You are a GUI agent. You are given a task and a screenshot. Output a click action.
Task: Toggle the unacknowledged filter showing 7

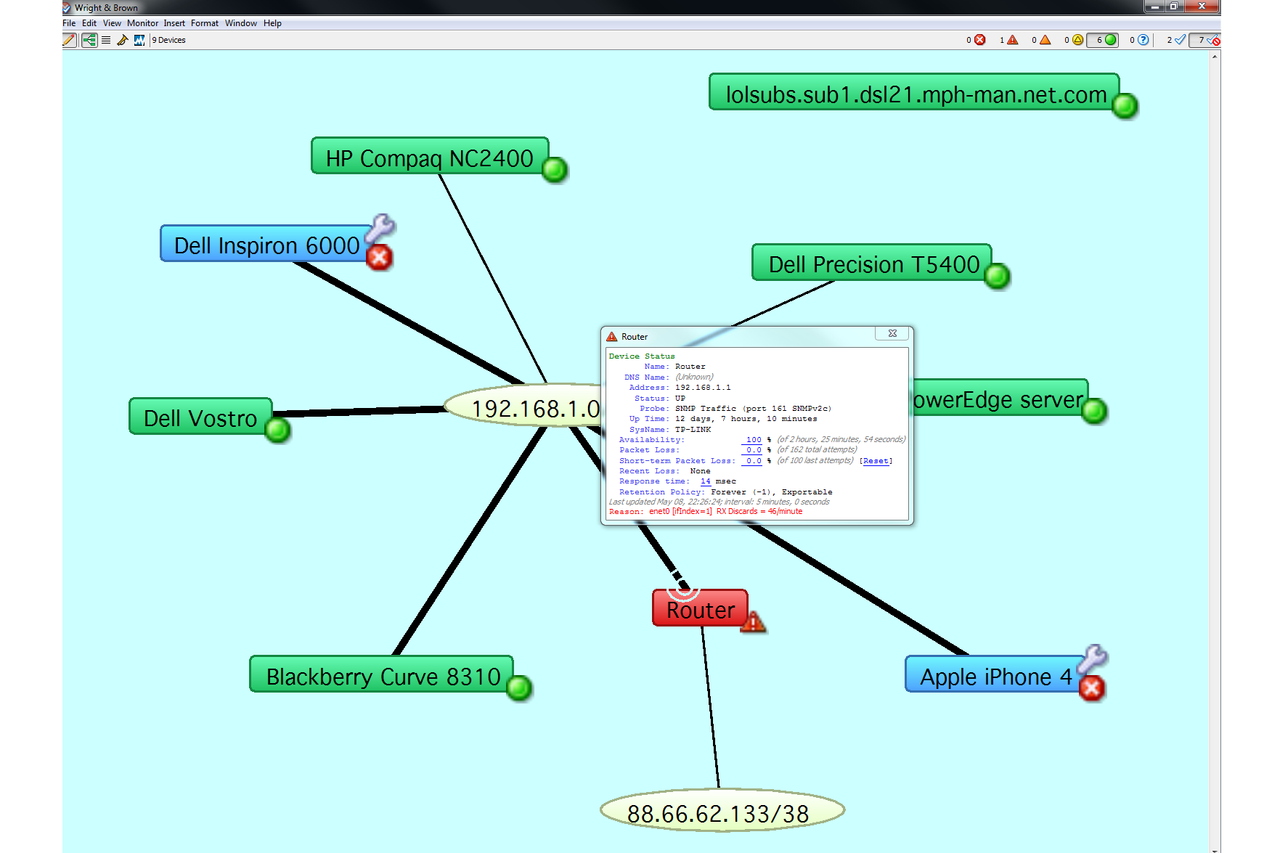1206,40
